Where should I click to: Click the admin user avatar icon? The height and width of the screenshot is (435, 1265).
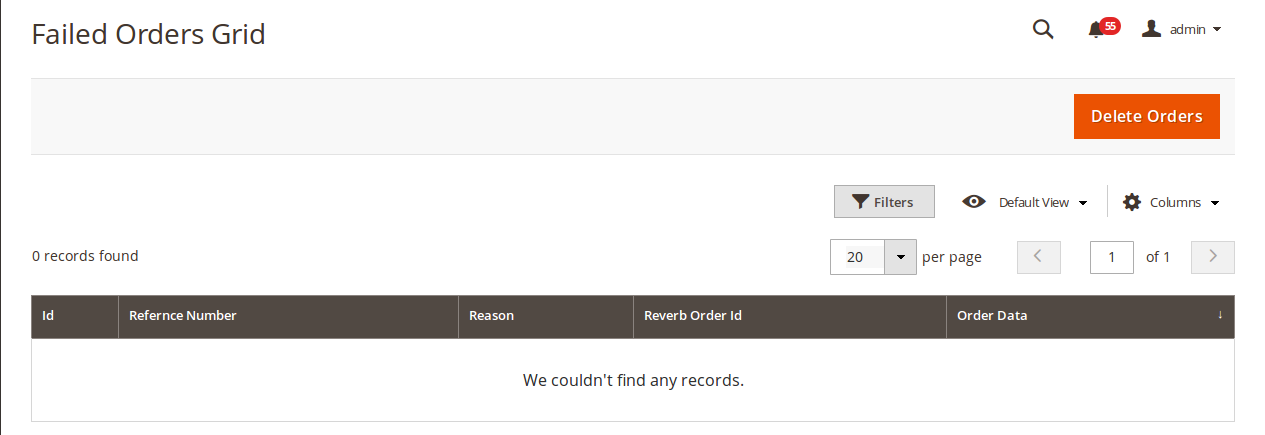[x=1152, y=29]
